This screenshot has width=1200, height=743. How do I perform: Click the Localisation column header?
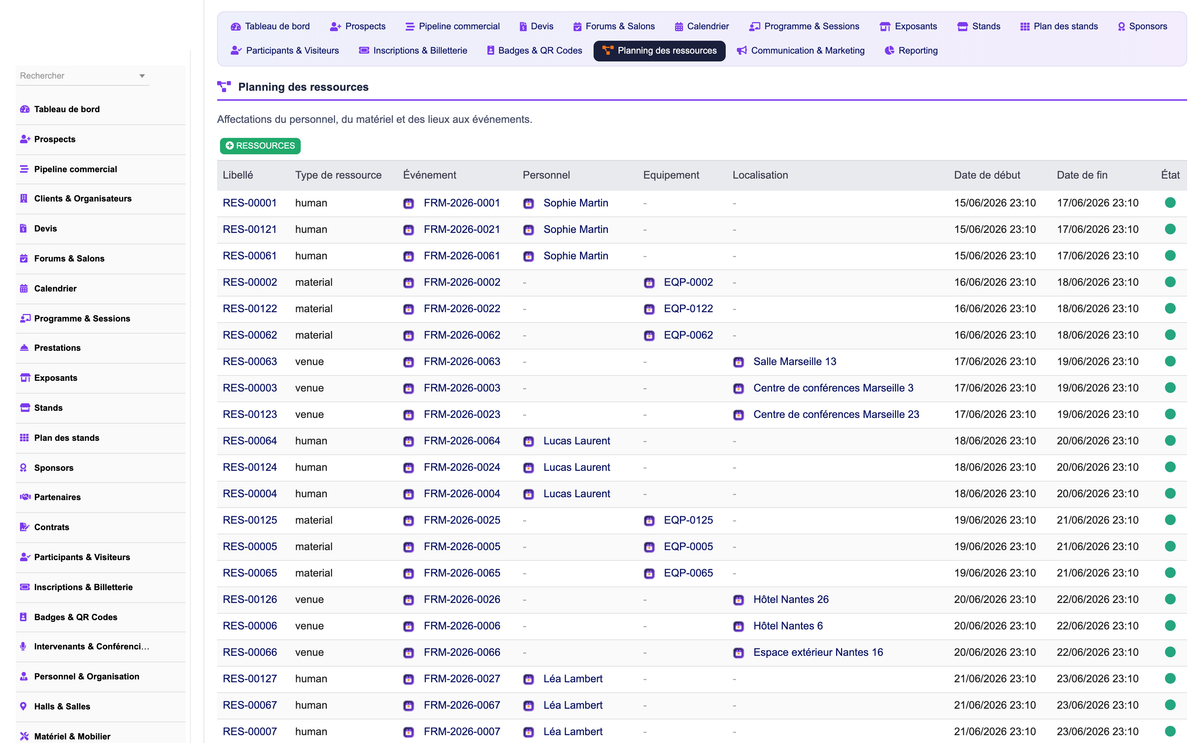point(760,175)
